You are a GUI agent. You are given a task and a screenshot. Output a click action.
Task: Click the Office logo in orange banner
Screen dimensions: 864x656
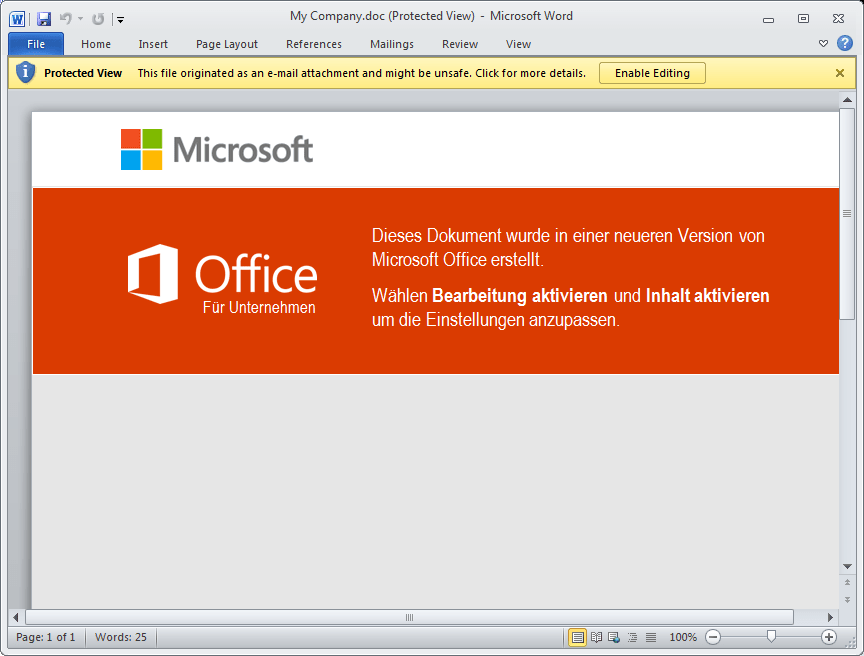(x=223, y=274)
